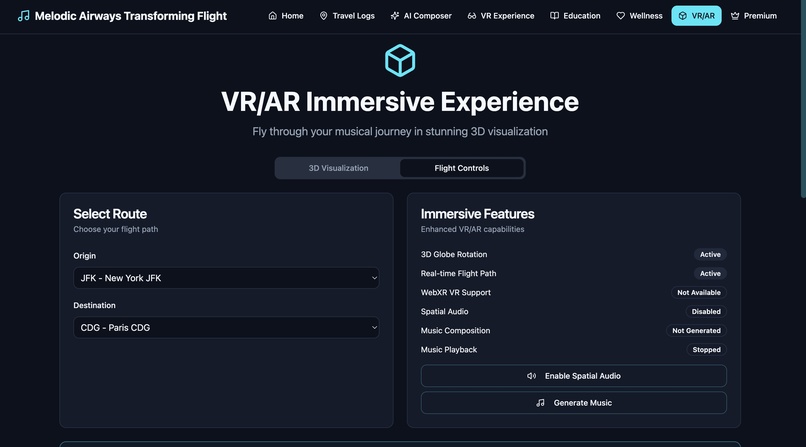Screen dimensions: 806x447
Task: Click the Wellness heart icon
Action: pos(620,16)
